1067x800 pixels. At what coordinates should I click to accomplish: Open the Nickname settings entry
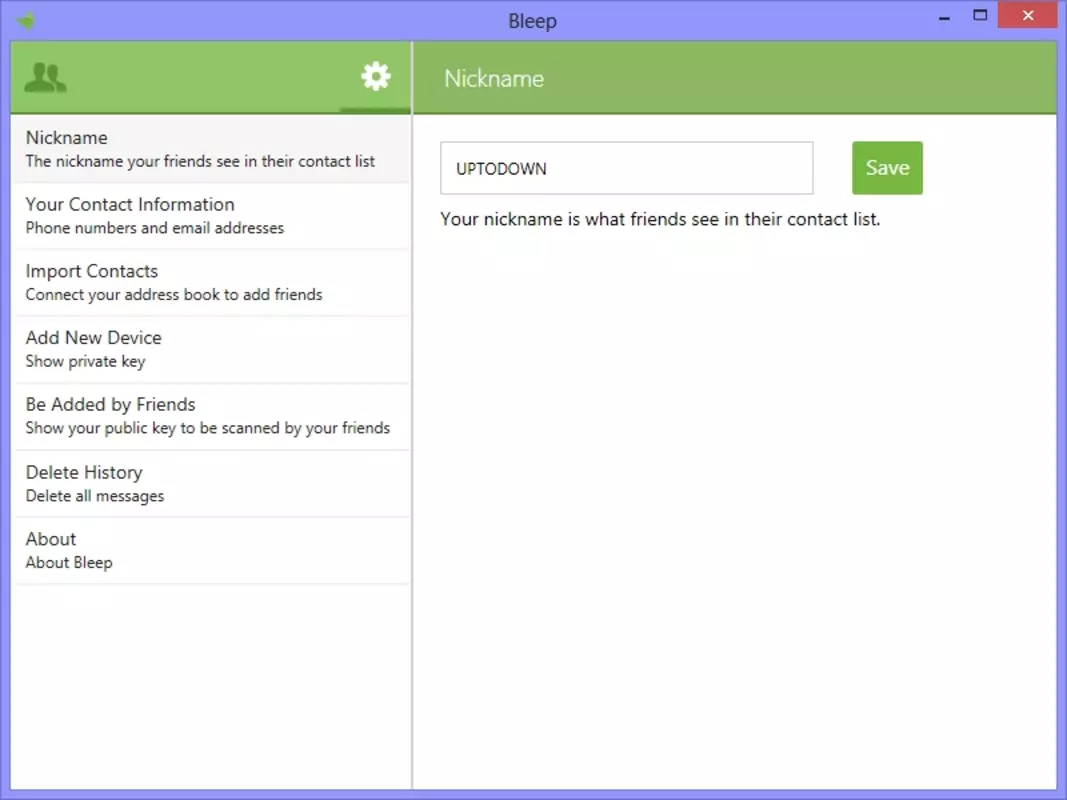pos(211,149)
